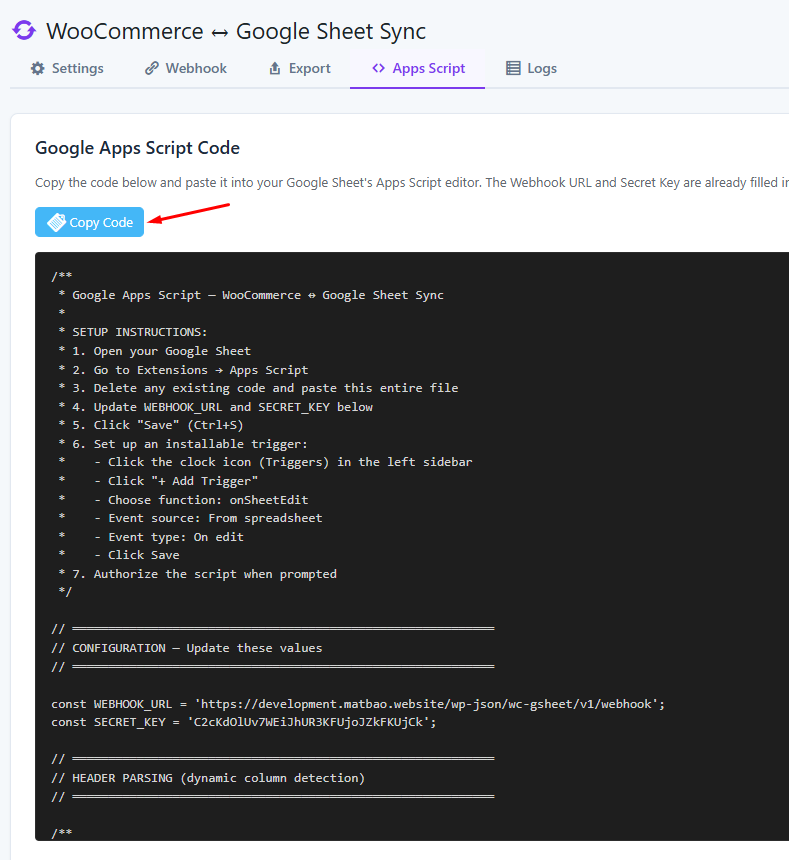Click the purple sync logo icon
This screenshot has width=789, height=860.
point(24,30)
